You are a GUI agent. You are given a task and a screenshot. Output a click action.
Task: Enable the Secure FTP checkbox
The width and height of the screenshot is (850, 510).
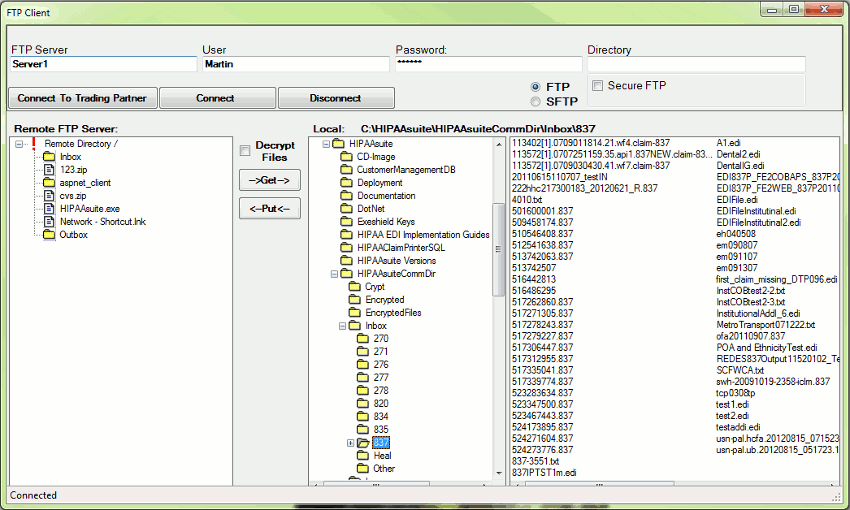tap(598, 86)
